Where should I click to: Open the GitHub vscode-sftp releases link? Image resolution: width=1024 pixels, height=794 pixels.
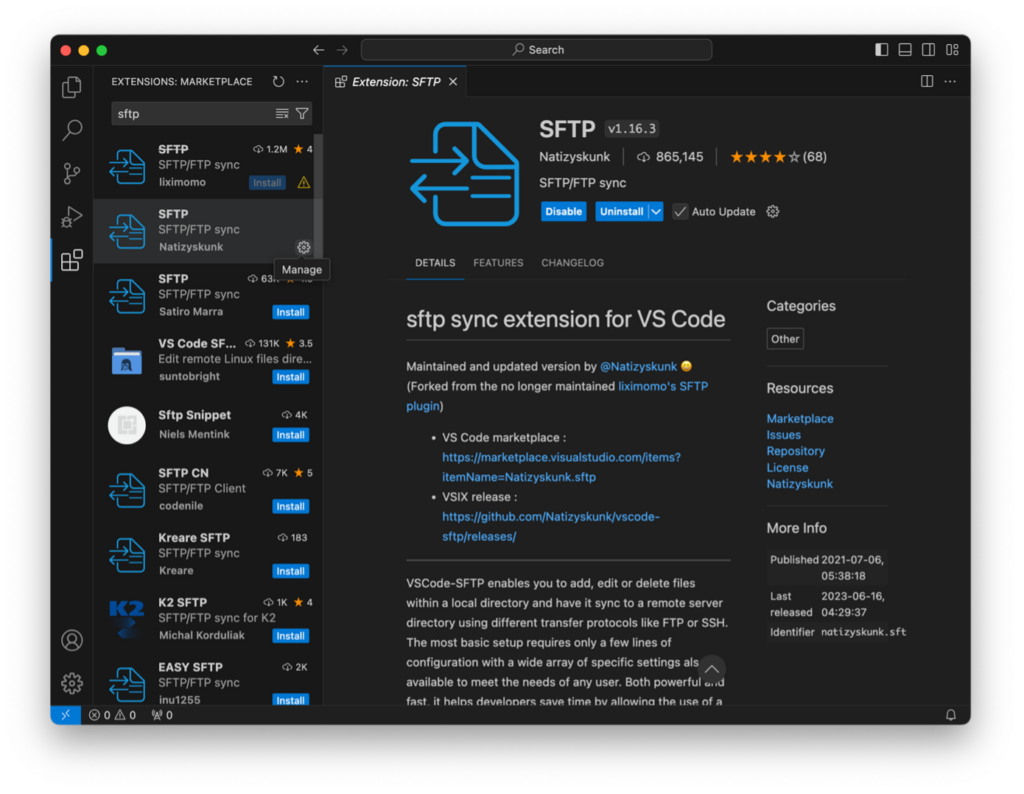click(551, 526)
